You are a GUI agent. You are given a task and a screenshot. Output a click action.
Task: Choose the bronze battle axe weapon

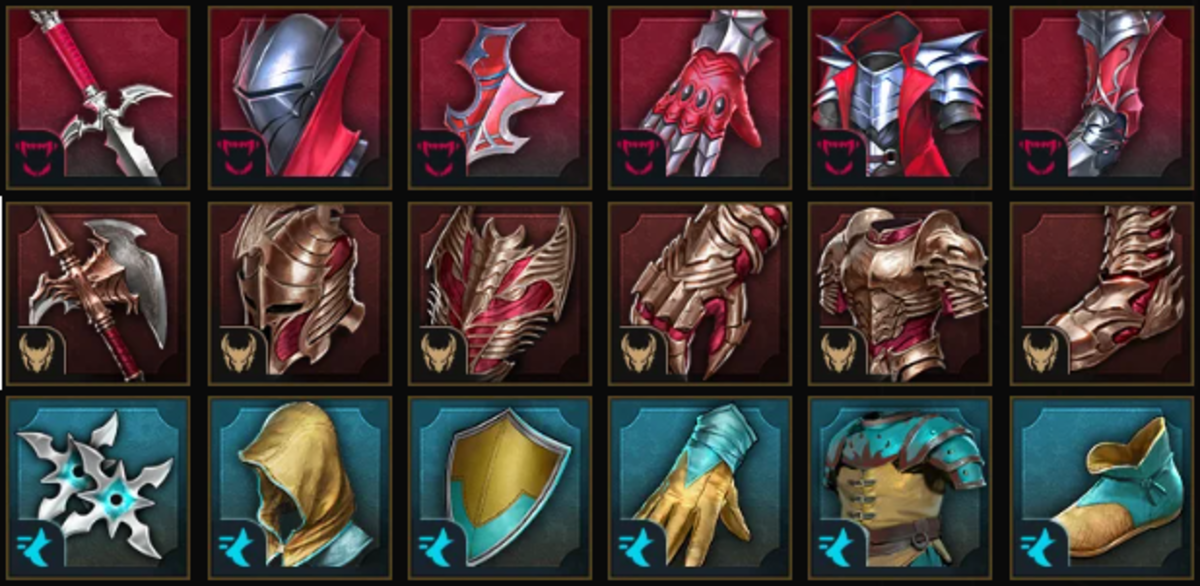pos(99,293)
